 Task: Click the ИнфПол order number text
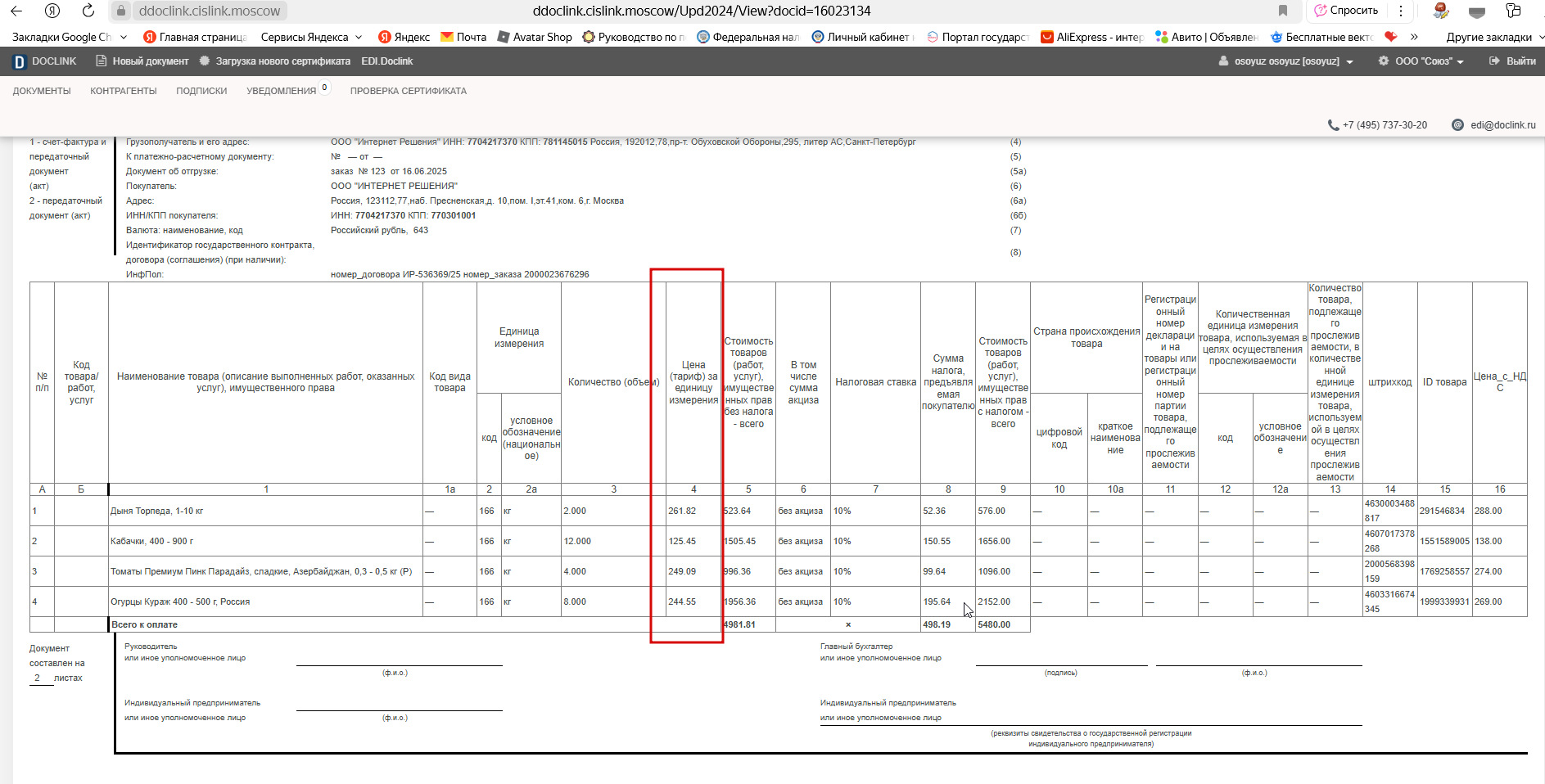point(459,274)
